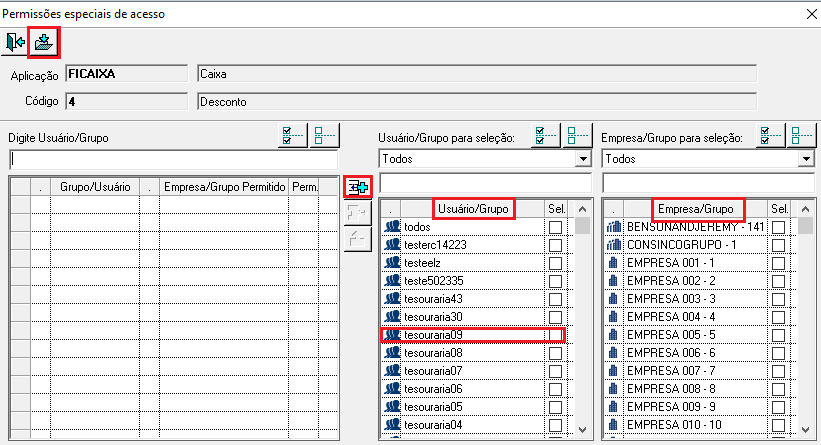This screenshot has width=821, height=445.
Task: Click the Desconto description field
Action: (x=477, y=102)
